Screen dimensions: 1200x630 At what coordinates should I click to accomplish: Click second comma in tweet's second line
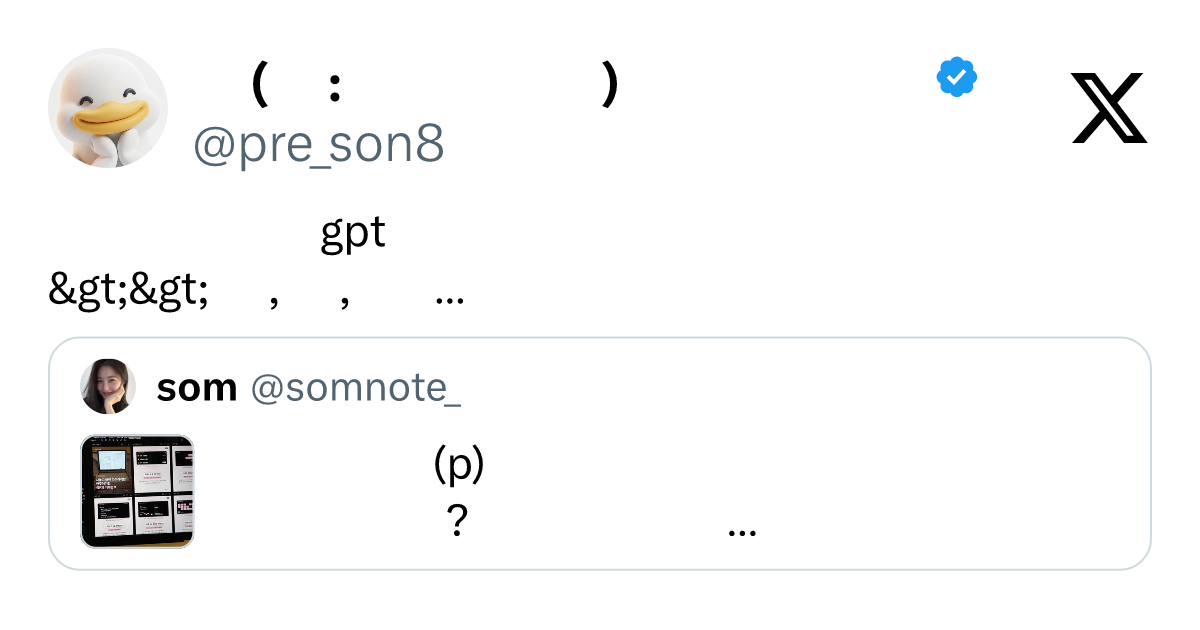[345, 303]
